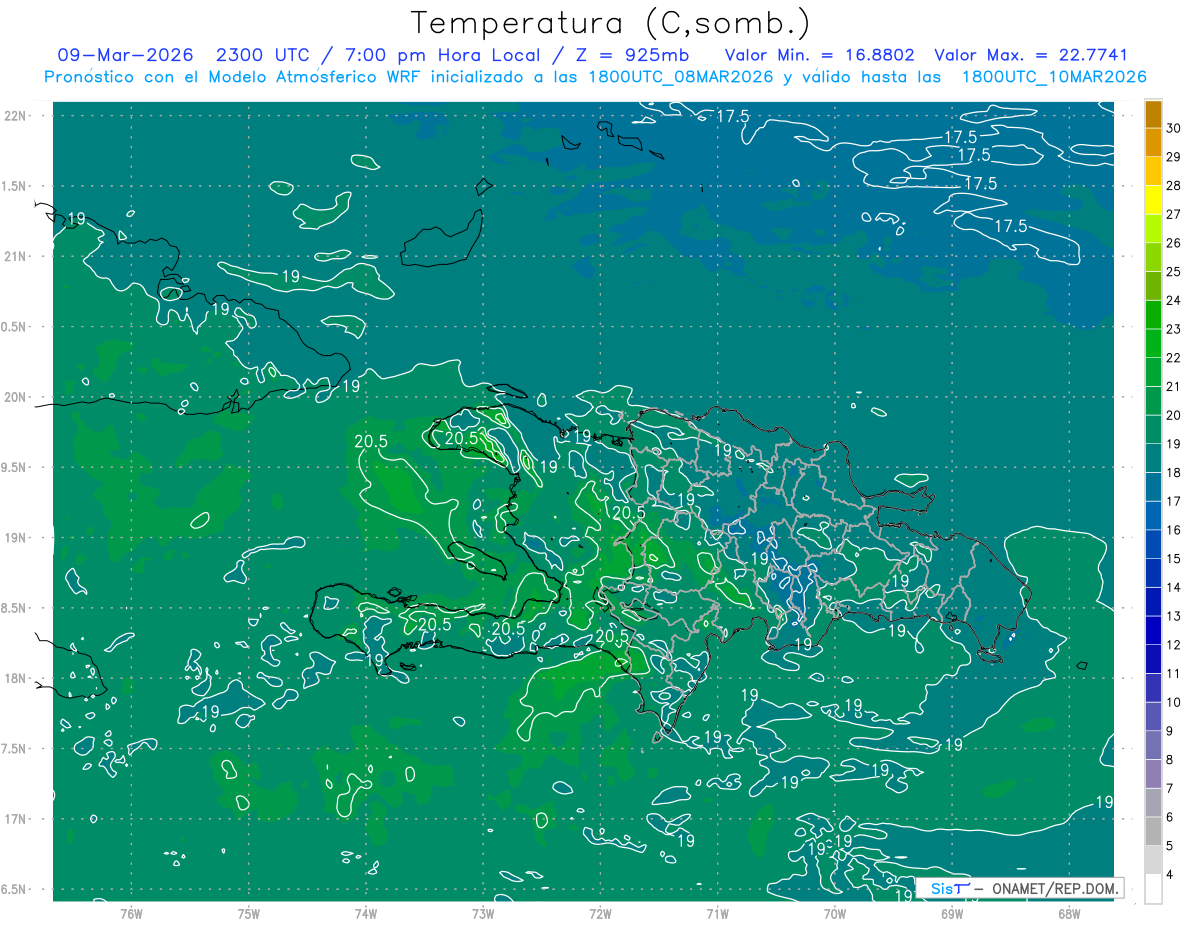Click the legend value '24'
This screenshot has height=927, width=1200.
[x=1174, y=300]
